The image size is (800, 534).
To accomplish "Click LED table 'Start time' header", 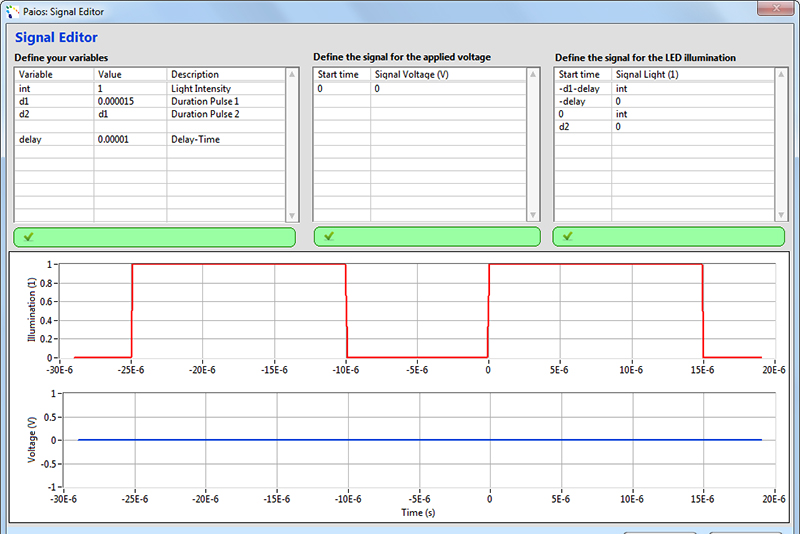I will 583,74.
